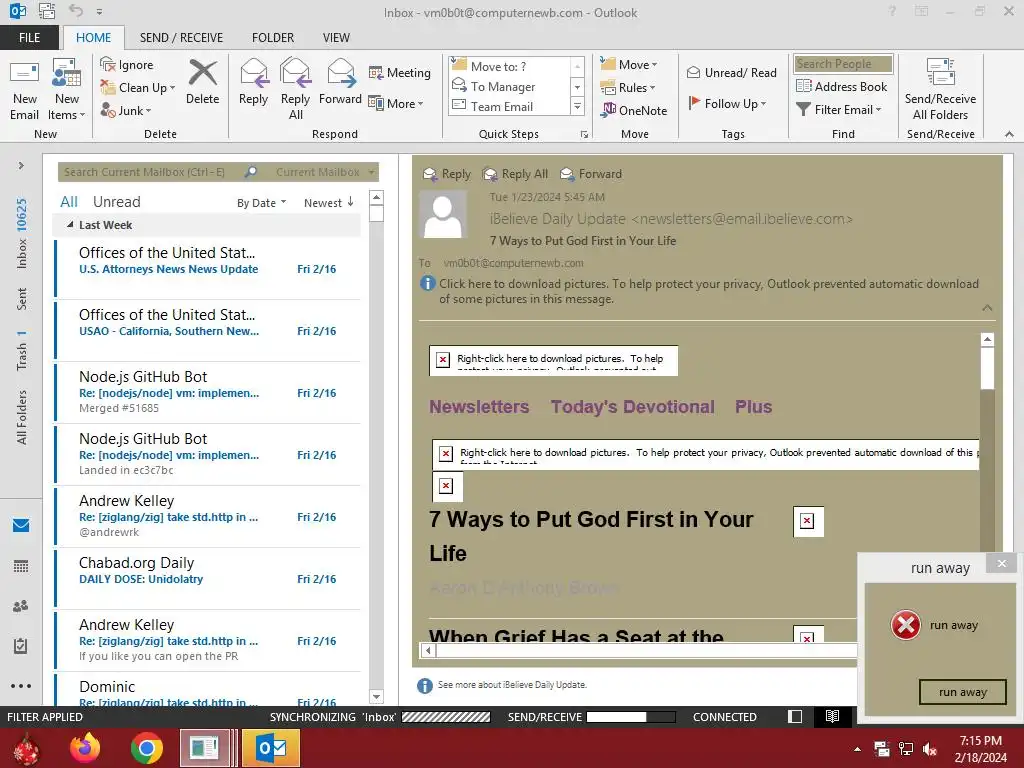Switch to the HOME tab

tap(93, 38)
